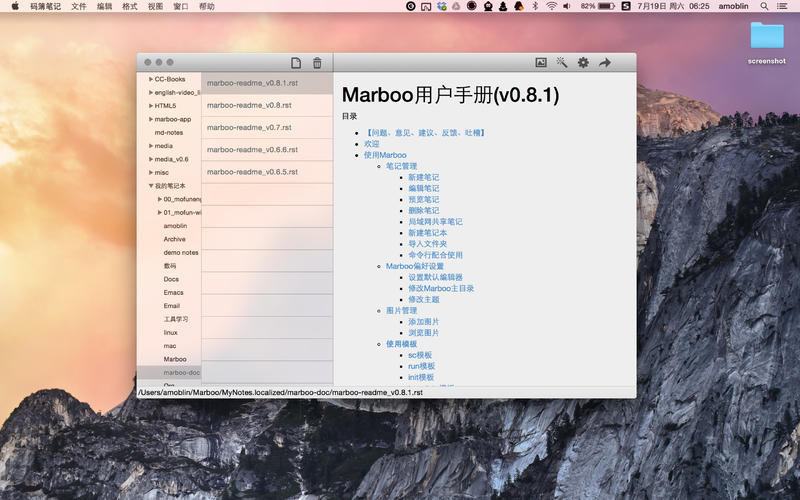The height and width of the screenshot is (500, 800).
Task: Click the Bluetooth icon in the menu bar
Action: pyautogui.click(x=535, y=6)
